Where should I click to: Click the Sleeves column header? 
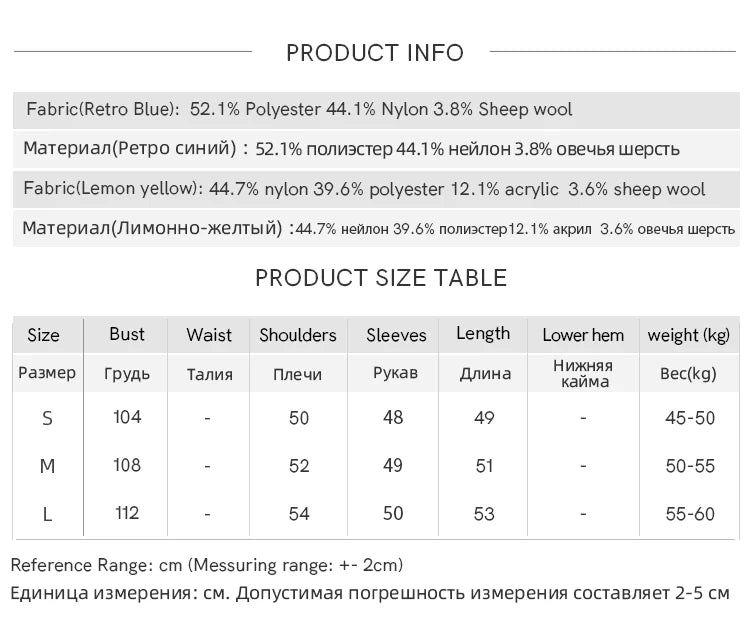pyautogui.click(x=396, y=335)
